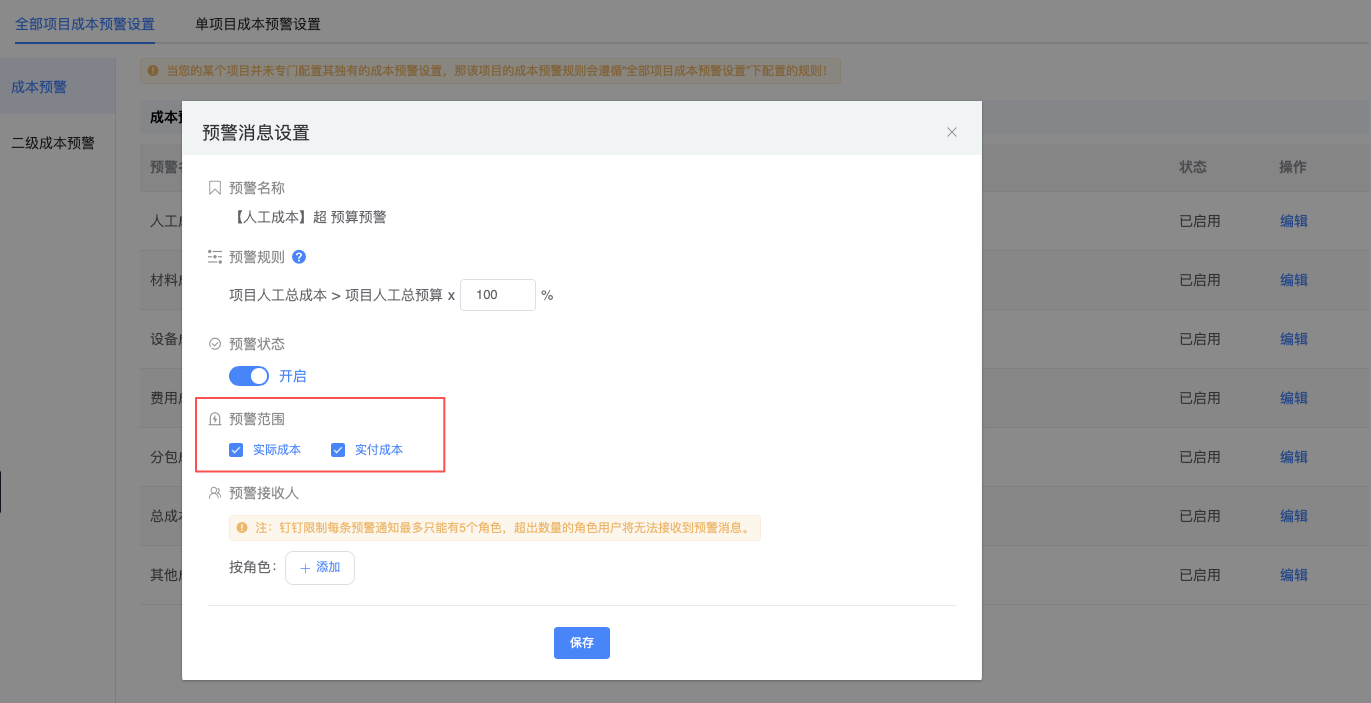
Task: Click the sliders icon next to 预警规则
Action: coord(214,257)
